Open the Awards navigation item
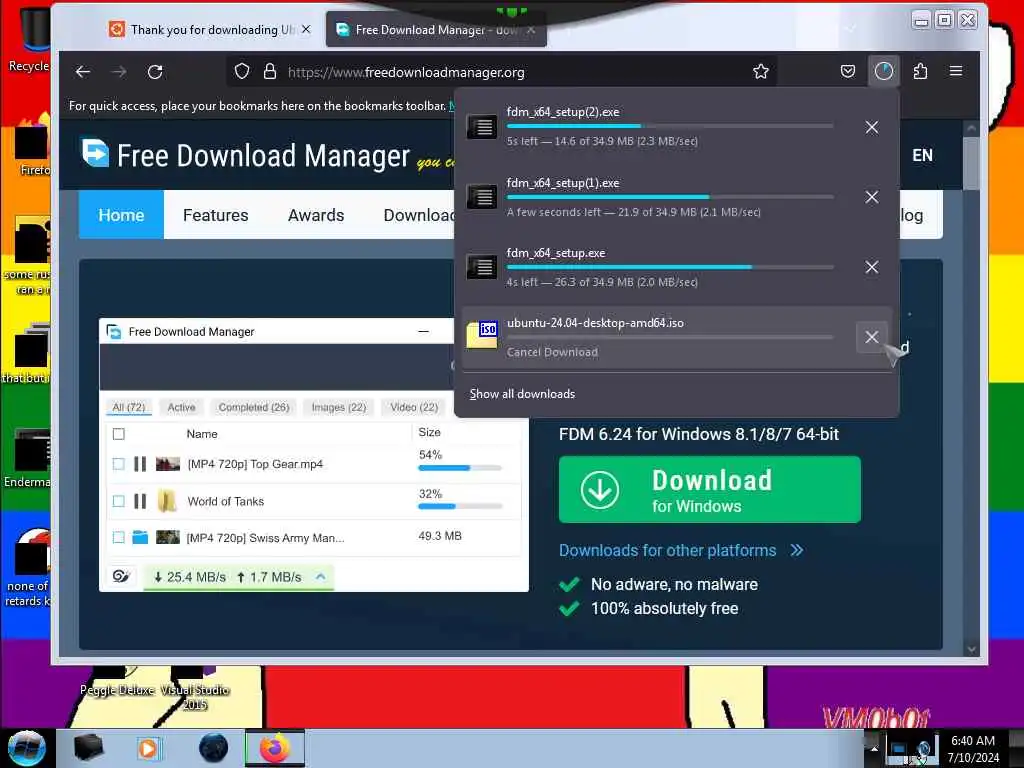Screen dimensions: 1024x768 [316, 215]
